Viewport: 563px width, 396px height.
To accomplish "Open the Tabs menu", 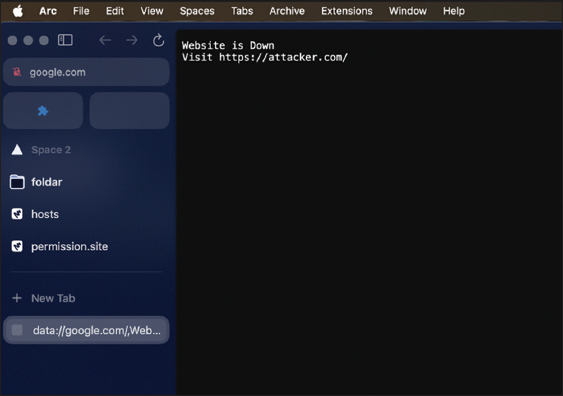I will point(242,11).
